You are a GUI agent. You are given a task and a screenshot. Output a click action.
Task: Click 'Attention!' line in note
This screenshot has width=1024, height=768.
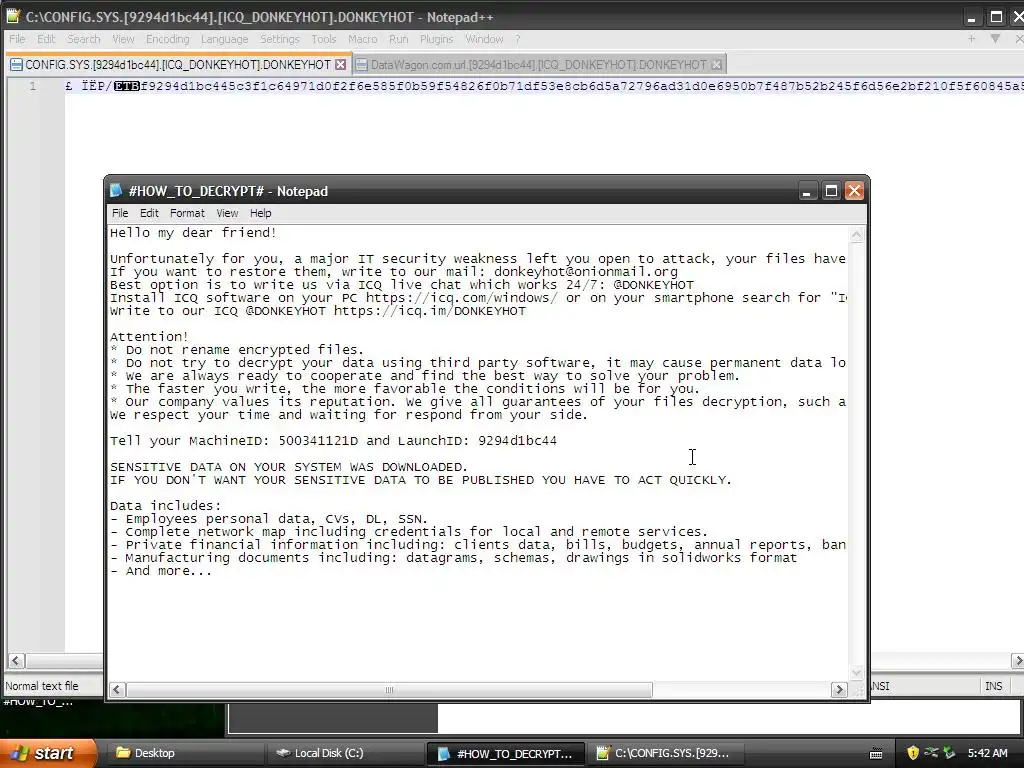149,337
